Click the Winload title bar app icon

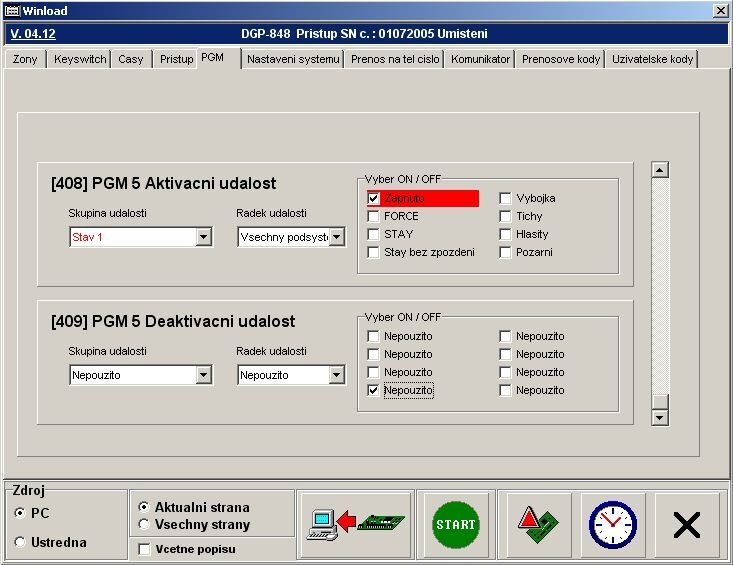[11, 10]
